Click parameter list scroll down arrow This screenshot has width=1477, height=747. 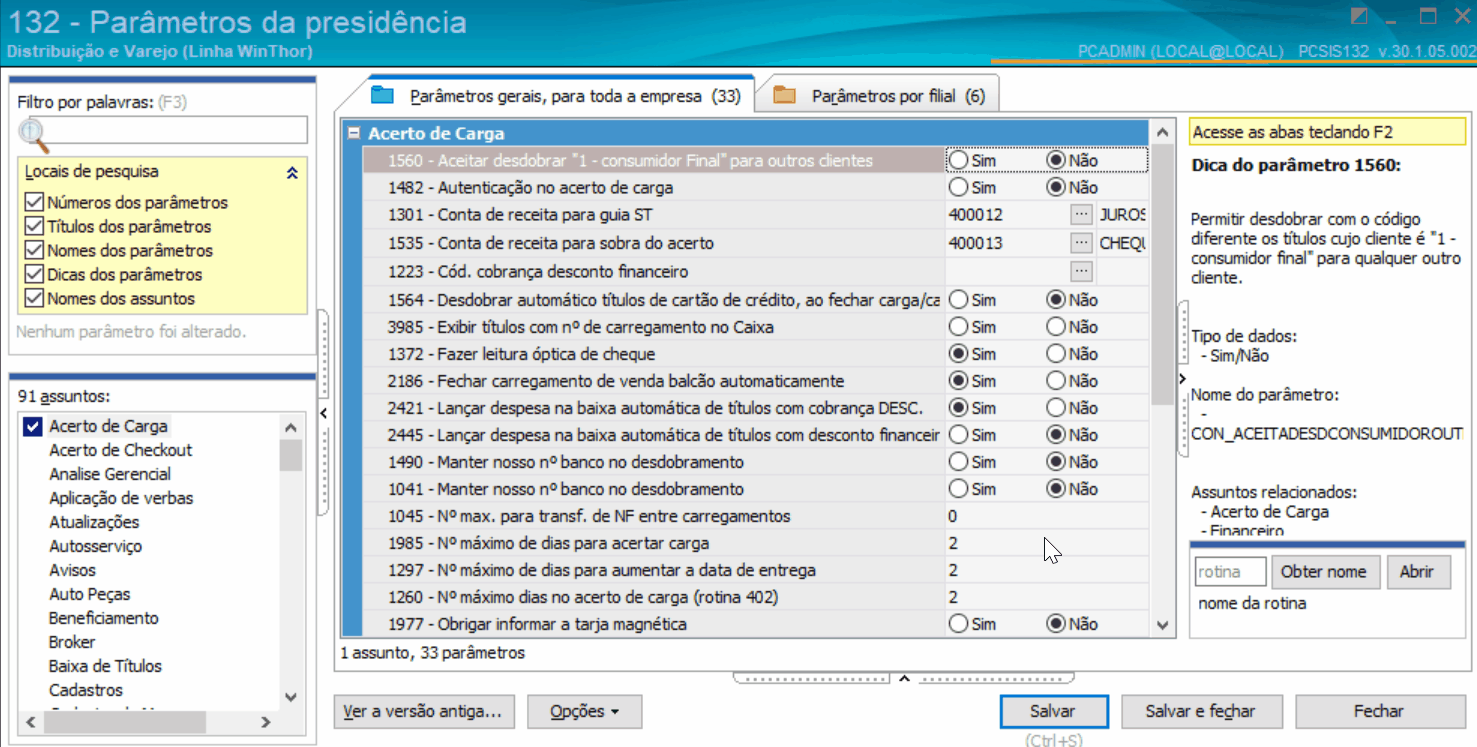click(x=1162, y=625)
